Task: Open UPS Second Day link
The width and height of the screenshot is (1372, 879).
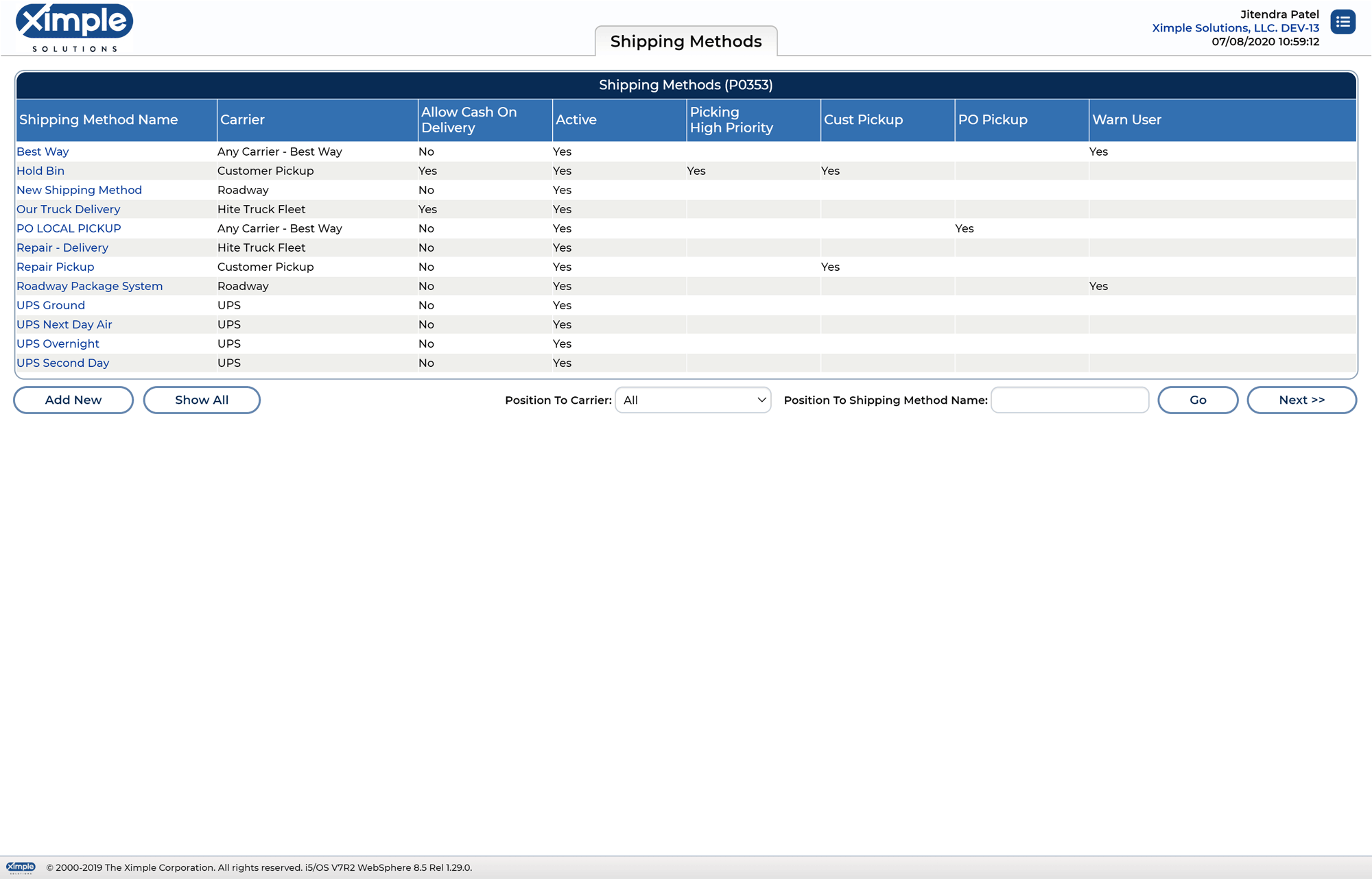Action: click(x=62, y=363)
